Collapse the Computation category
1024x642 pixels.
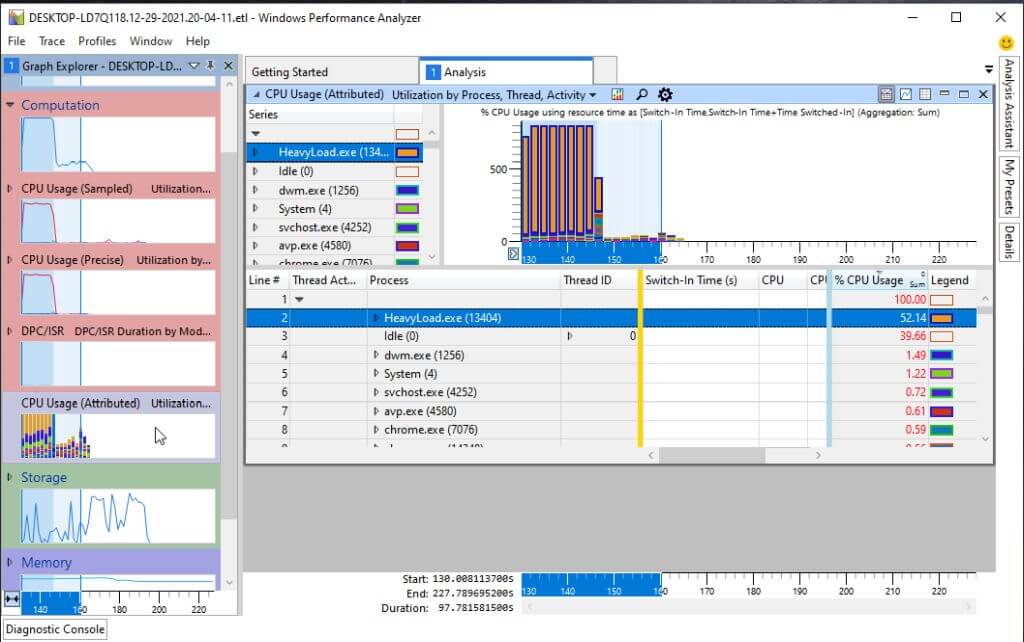10,104
